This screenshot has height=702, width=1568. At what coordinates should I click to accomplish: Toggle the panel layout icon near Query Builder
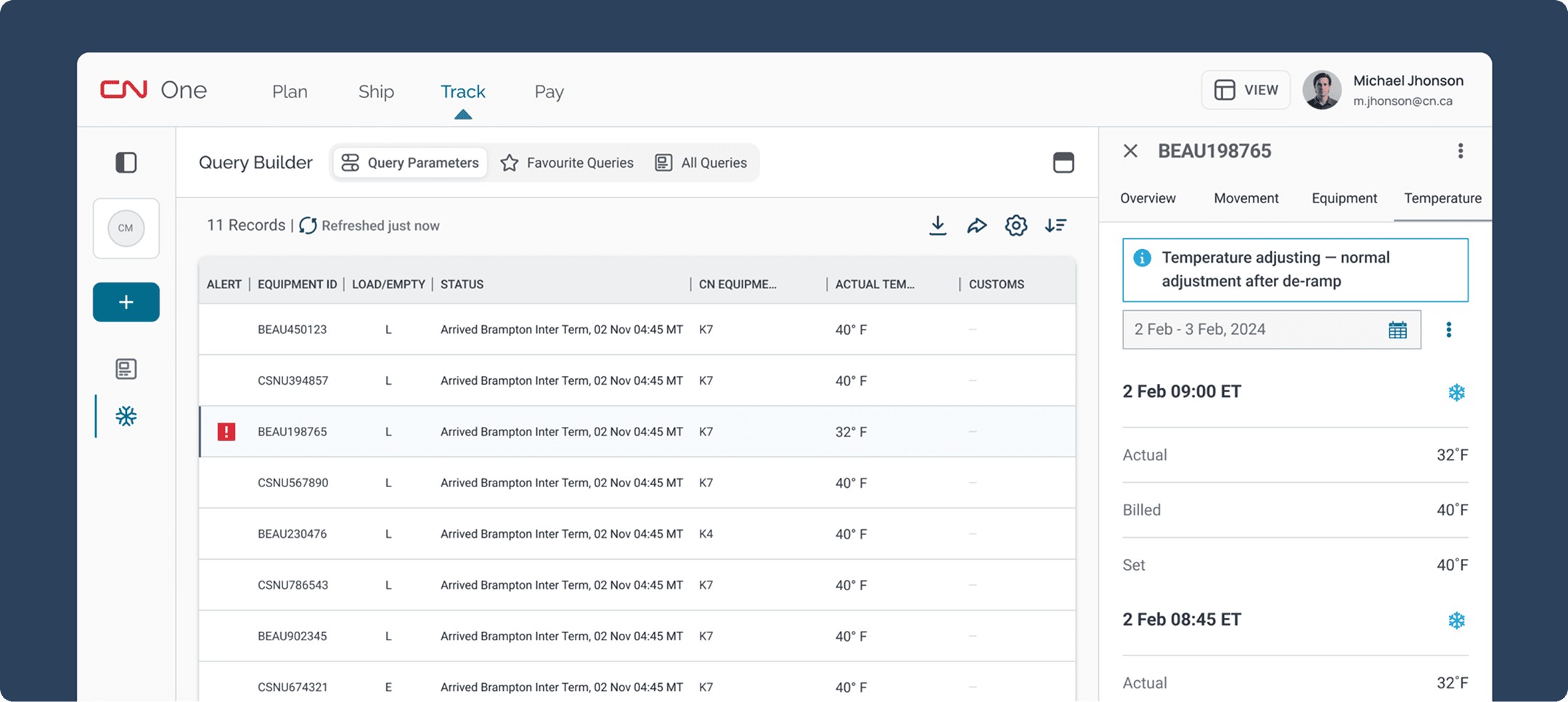(1063, 163)
